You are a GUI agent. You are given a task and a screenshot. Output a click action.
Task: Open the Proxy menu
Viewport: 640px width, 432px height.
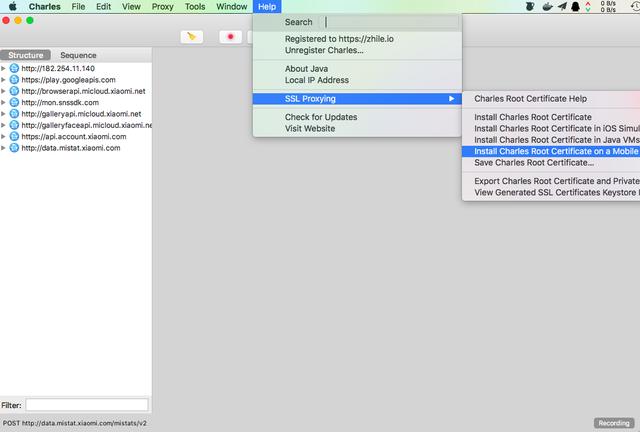pyautogui.click(x=162, y=7)
